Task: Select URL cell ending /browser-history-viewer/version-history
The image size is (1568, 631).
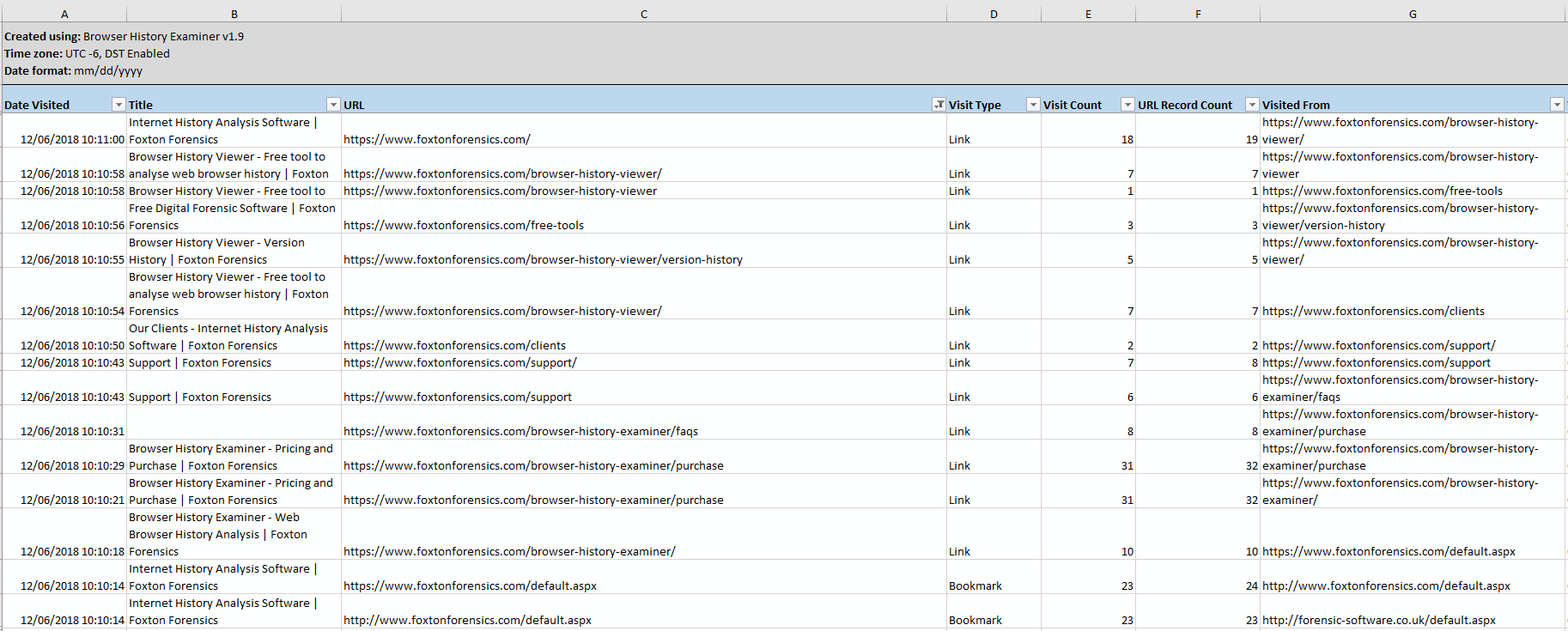Action: click(644, 251)
